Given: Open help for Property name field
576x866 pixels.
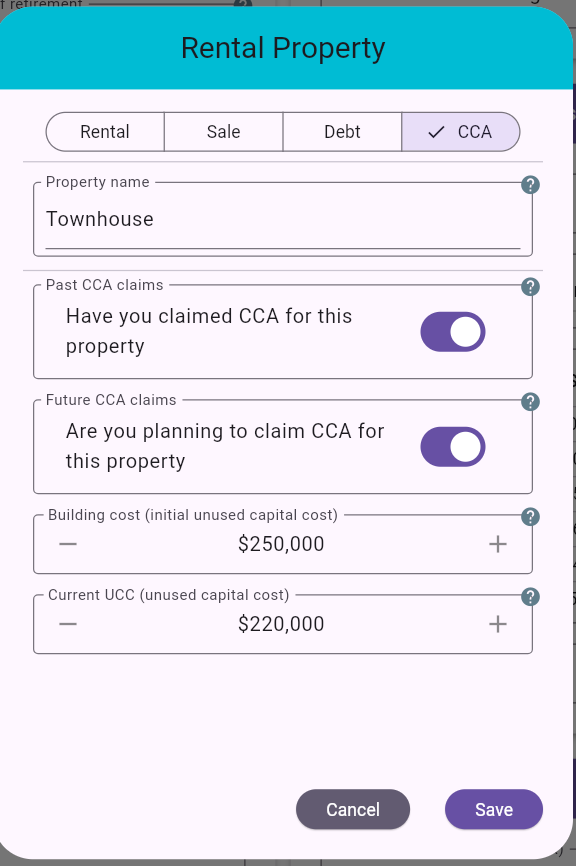Looking at the screenshot, I should tap(530, 185).
